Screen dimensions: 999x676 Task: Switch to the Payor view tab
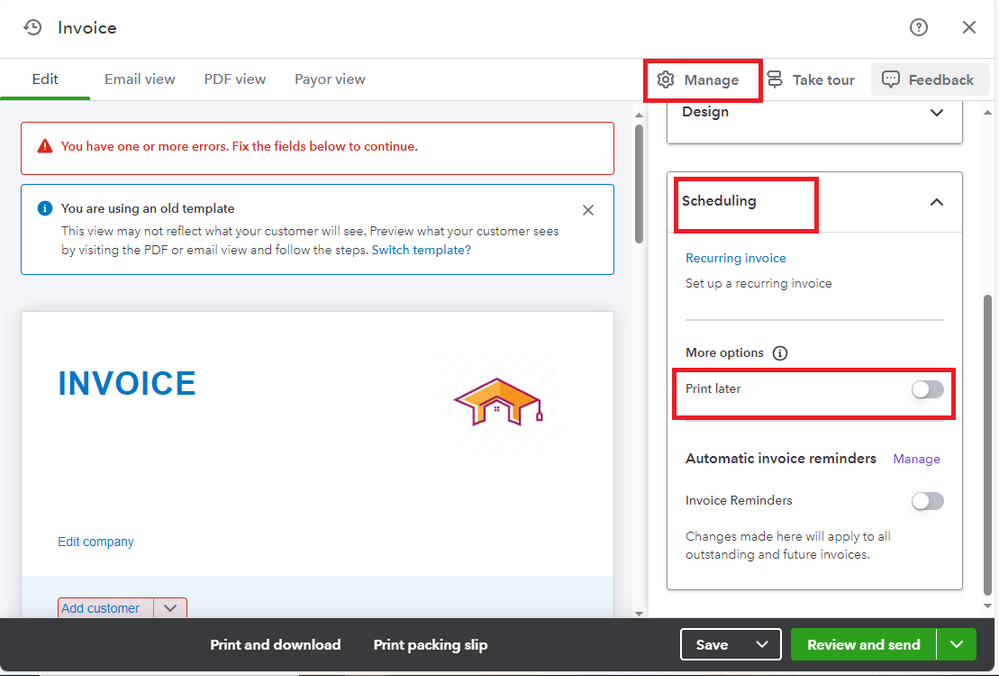[329, 80]
